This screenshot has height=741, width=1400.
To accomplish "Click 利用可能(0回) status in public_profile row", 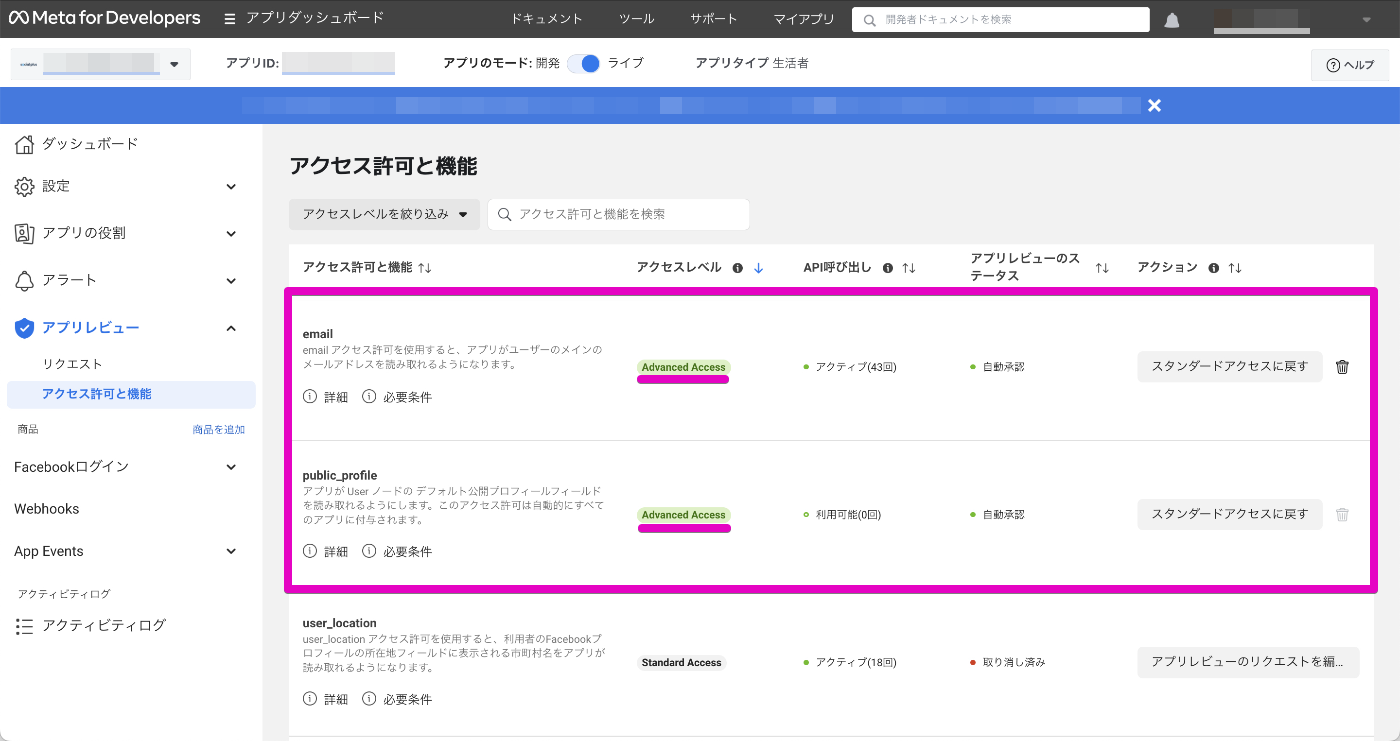I will coord(842,515).
